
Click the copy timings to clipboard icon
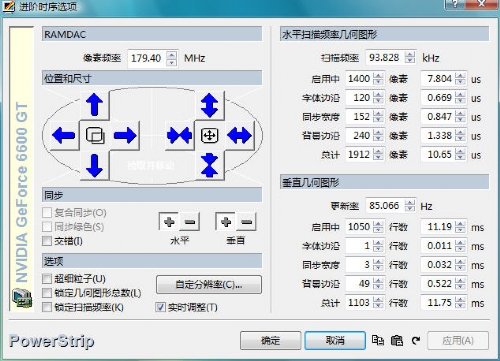378,340
